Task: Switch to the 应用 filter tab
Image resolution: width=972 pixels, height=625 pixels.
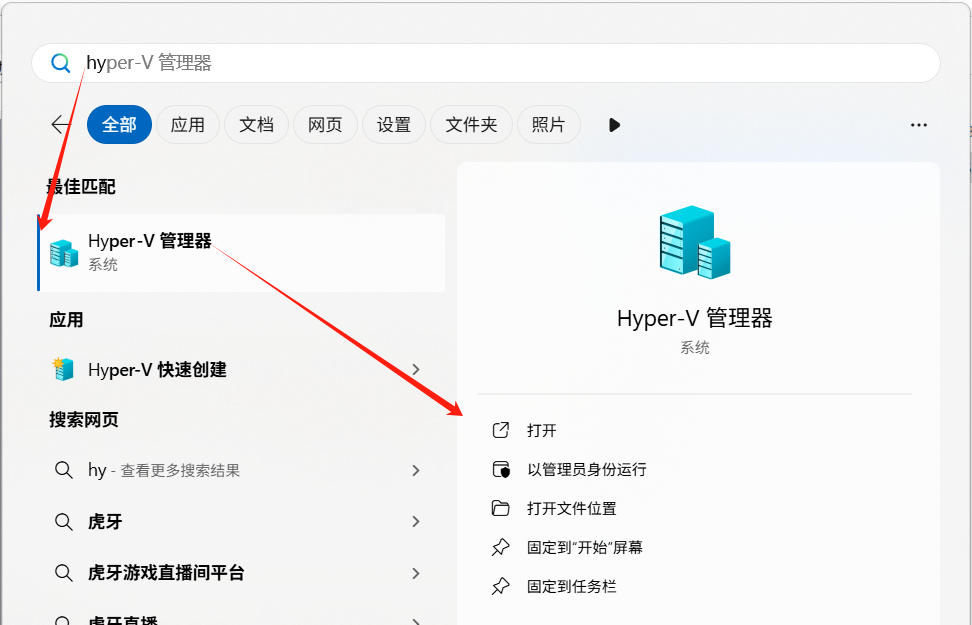Action: (188, 125)
